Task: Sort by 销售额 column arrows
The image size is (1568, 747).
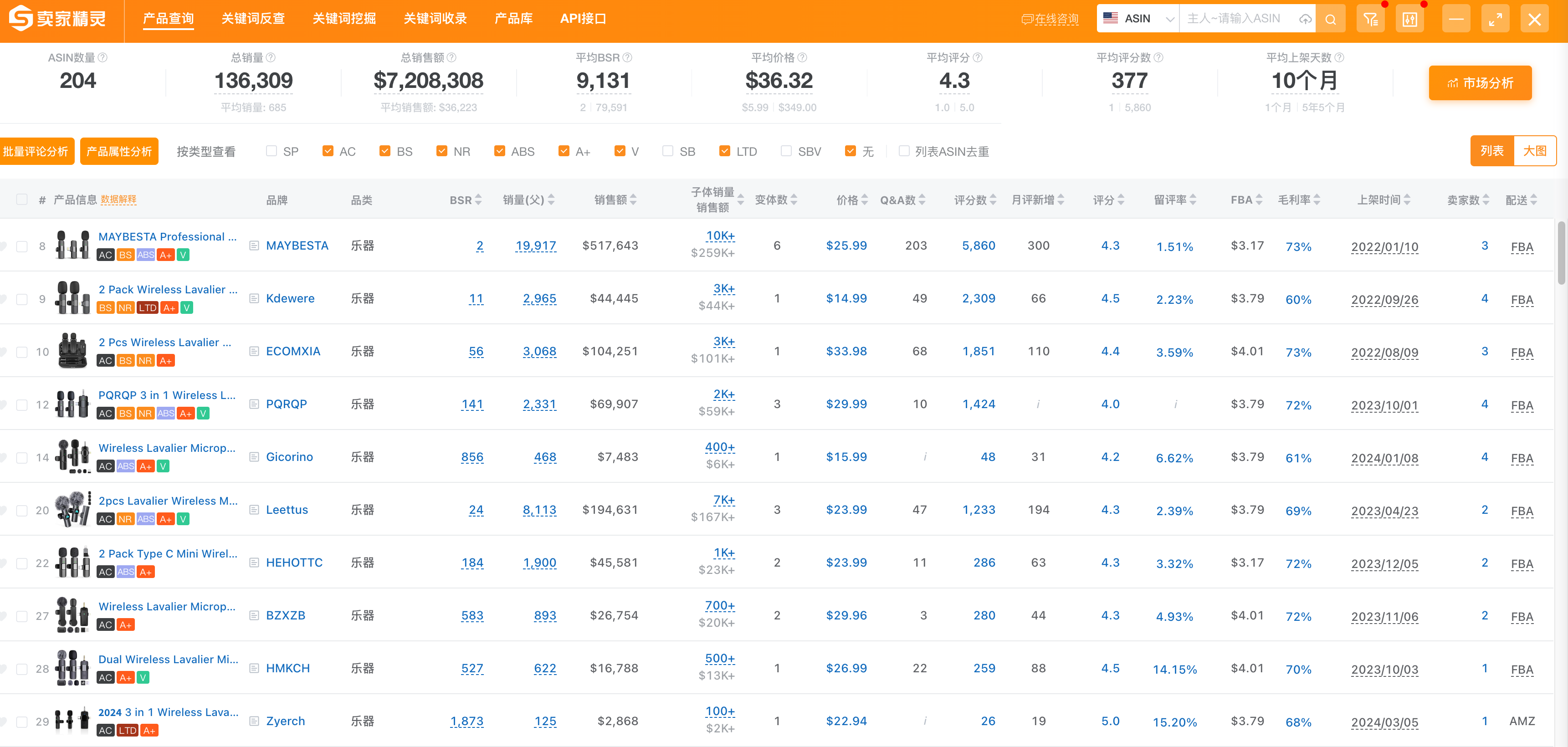Action: click(x=633, y=200)
